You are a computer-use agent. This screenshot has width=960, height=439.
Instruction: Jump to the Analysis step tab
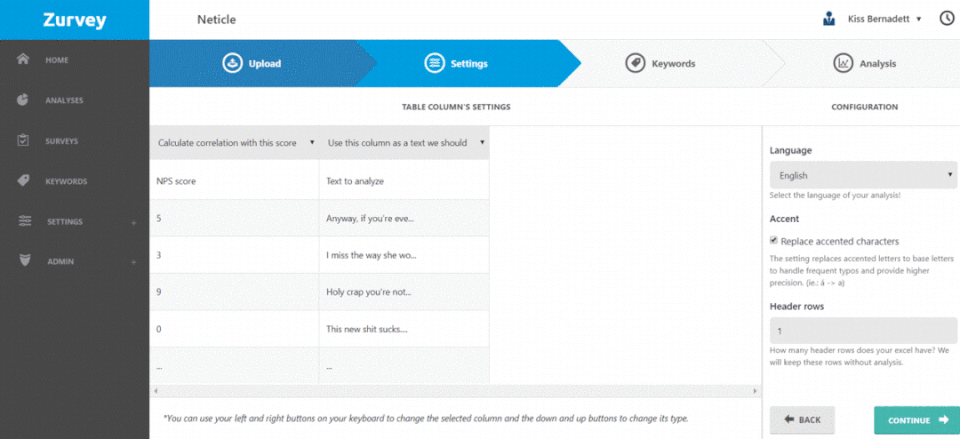pyautogui.click(x=864, y=64)
